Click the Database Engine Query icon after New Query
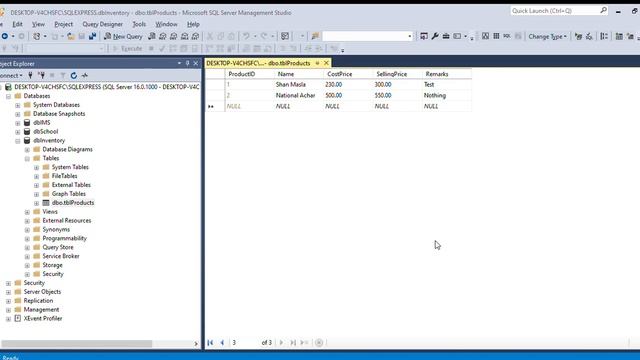The width and height of the screenshot is (640, 360). coord(152,36)
